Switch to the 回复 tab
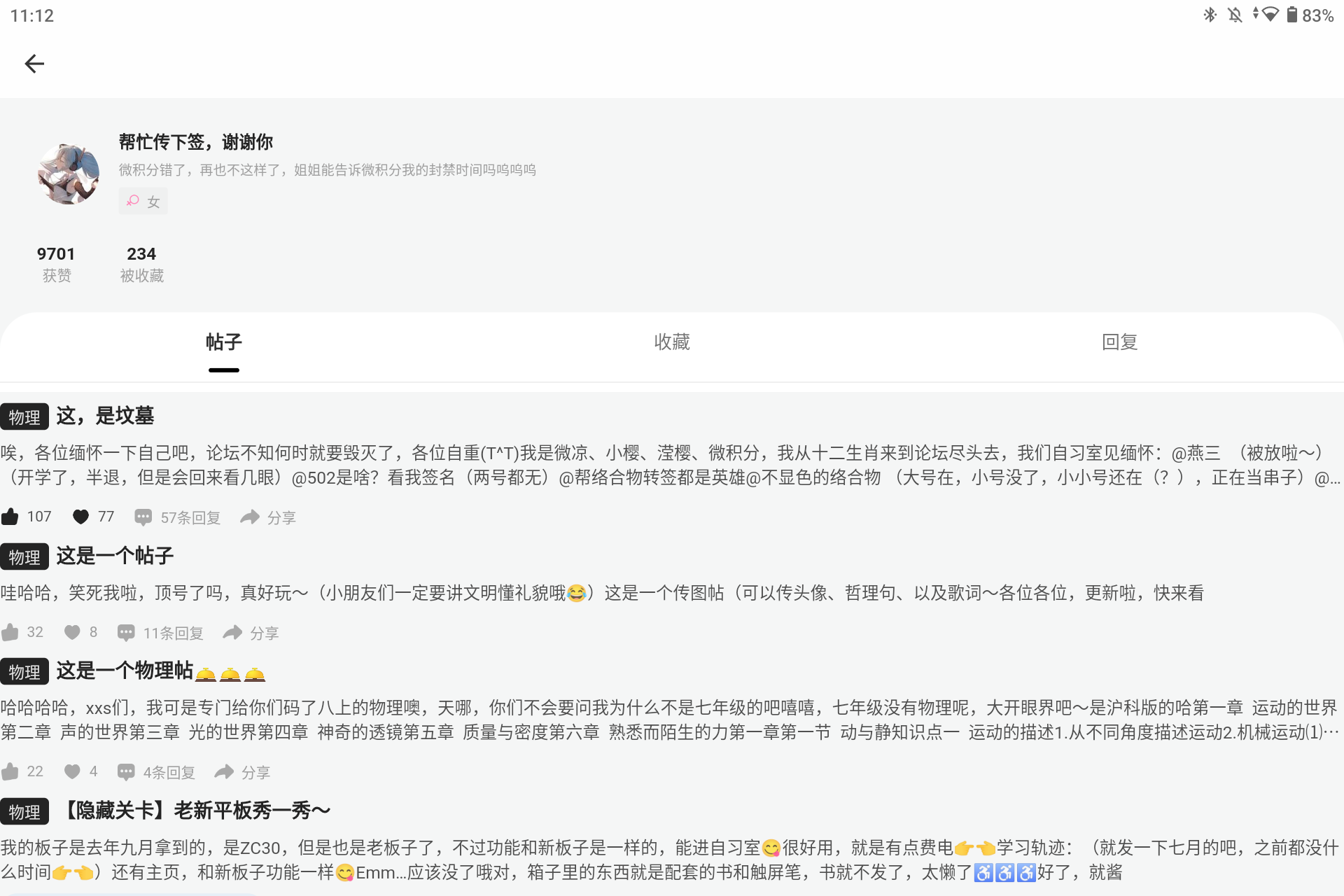The width and height of the screenshot is (1344, 896). click(x=1119, y=342)
